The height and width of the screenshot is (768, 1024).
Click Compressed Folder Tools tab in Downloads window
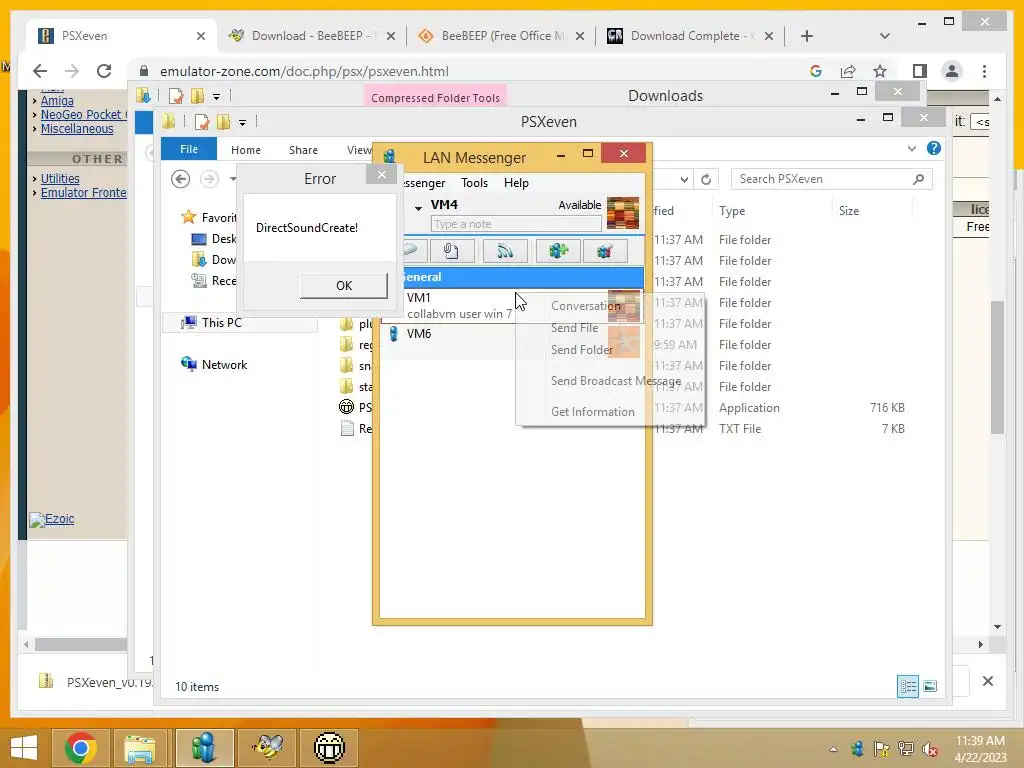tap(435, 98)
